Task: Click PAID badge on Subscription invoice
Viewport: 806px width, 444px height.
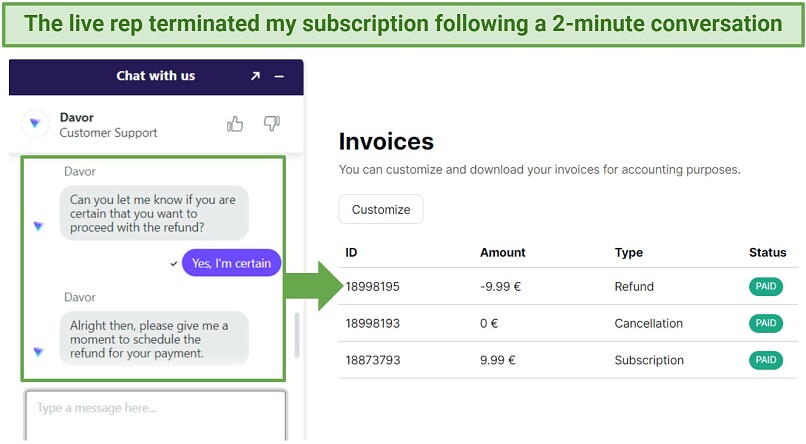Action: tap(765, 360)
